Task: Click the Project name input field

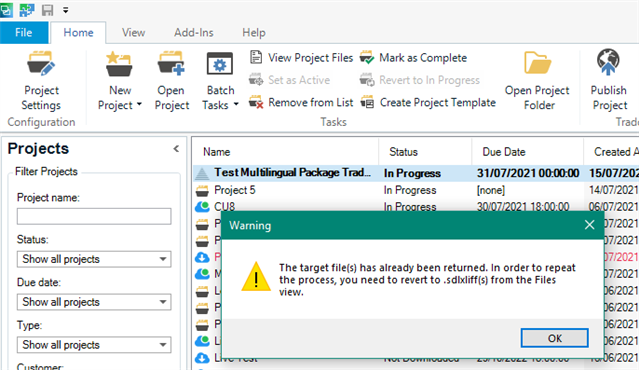Action: 94,216
